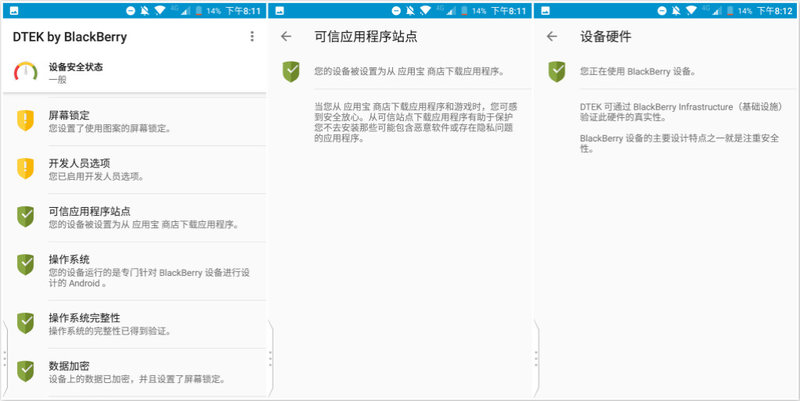Tap the 一般 status rating text

tap(57, 80)
